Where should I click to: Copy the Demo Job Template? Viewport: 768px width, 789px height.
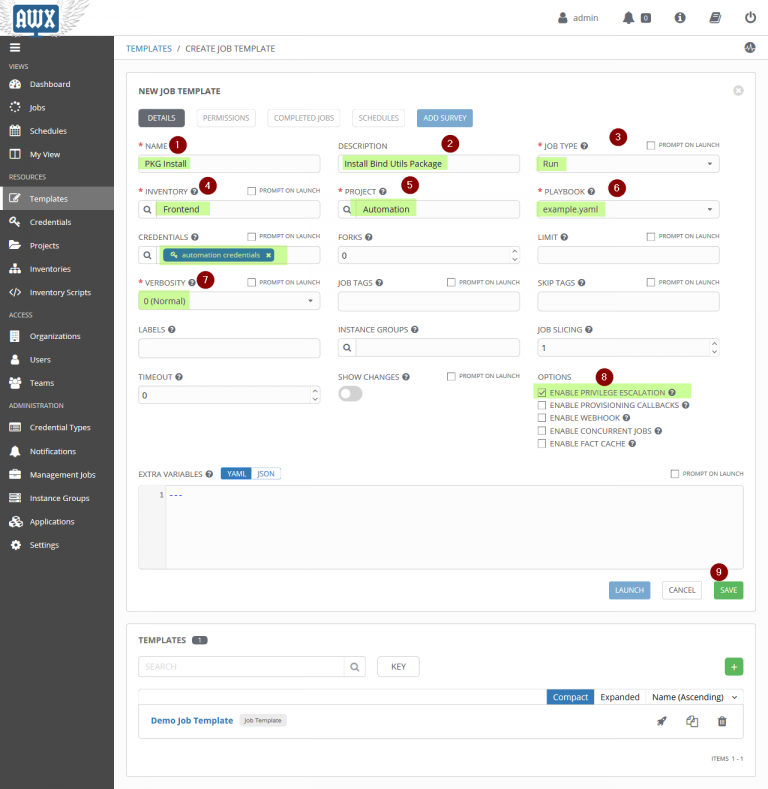click(692, 721)
